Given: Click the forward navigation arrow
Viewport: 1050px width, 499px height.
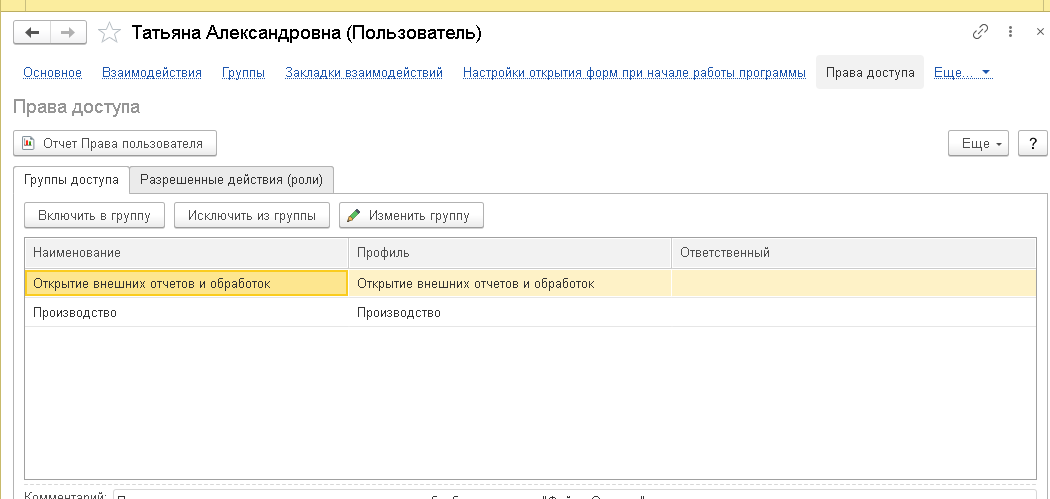Looking at the screenshot, I should click(x=68, y=33).
